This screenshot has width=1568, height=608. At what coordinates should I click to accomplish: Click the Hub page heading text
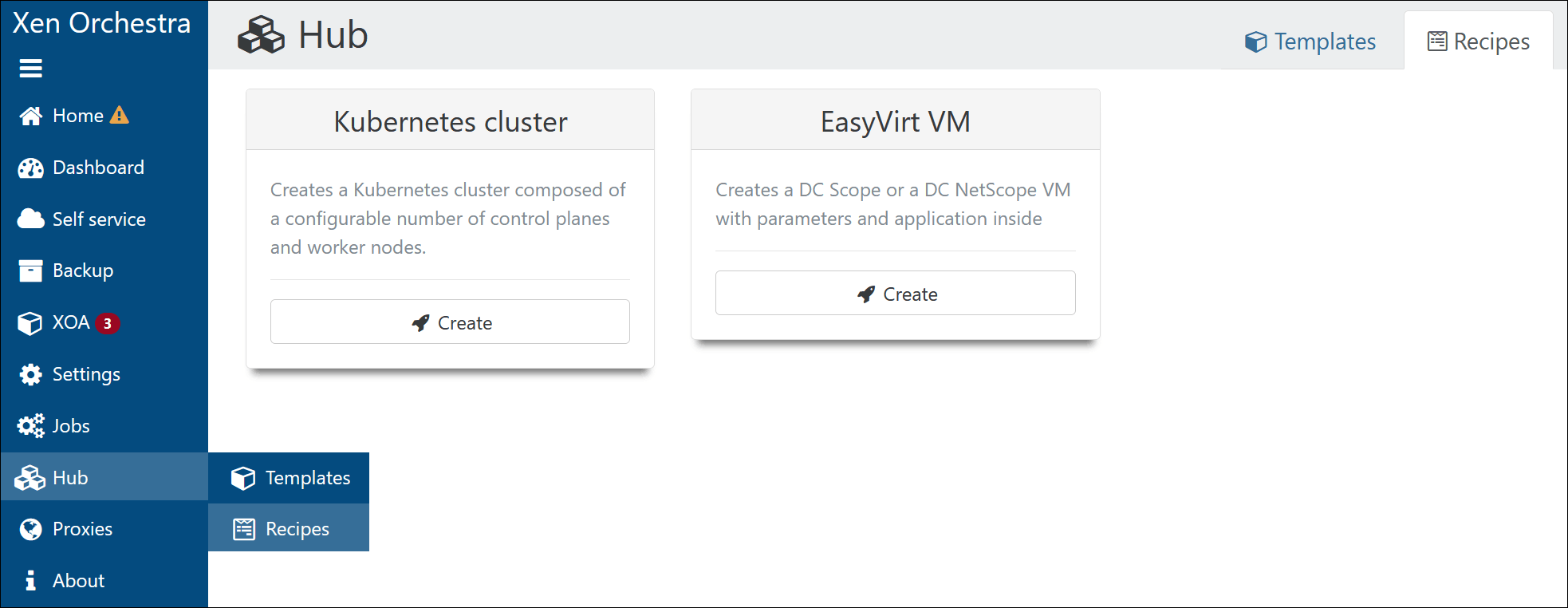coord(333,35)
